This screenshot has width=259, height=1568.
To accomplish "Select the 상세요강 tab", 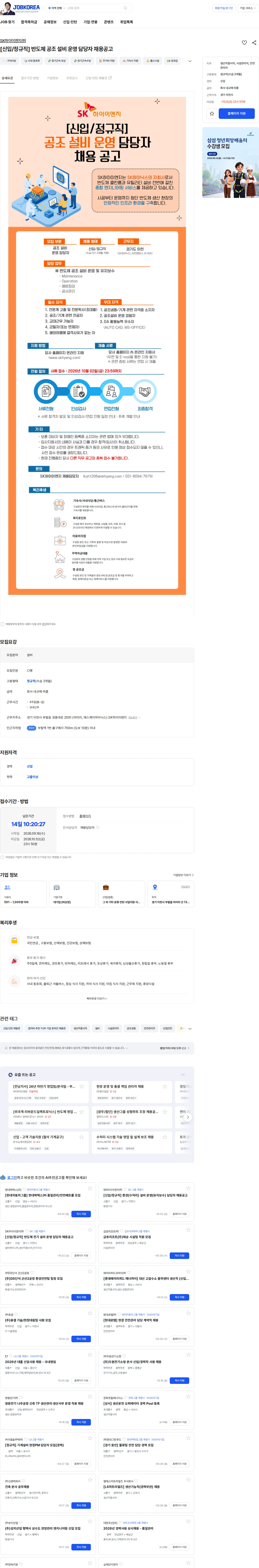I will tap(7, 78).
